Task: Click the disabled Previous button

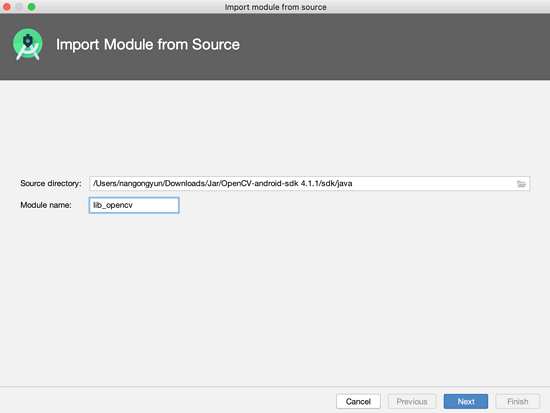Action: point(412,401)
